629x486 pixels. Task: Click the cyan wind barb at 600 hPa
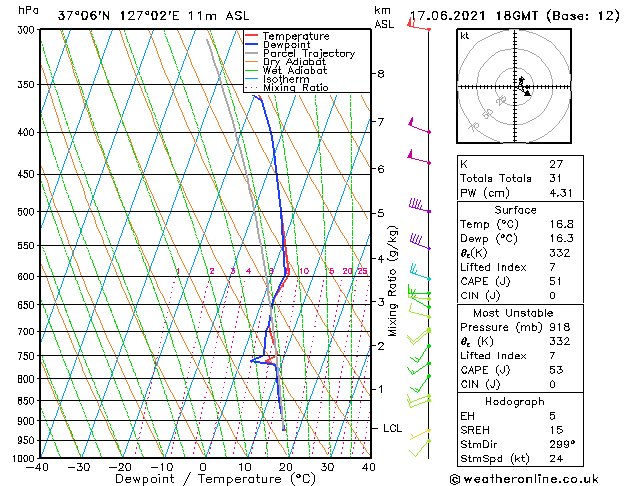pos(420,272)
